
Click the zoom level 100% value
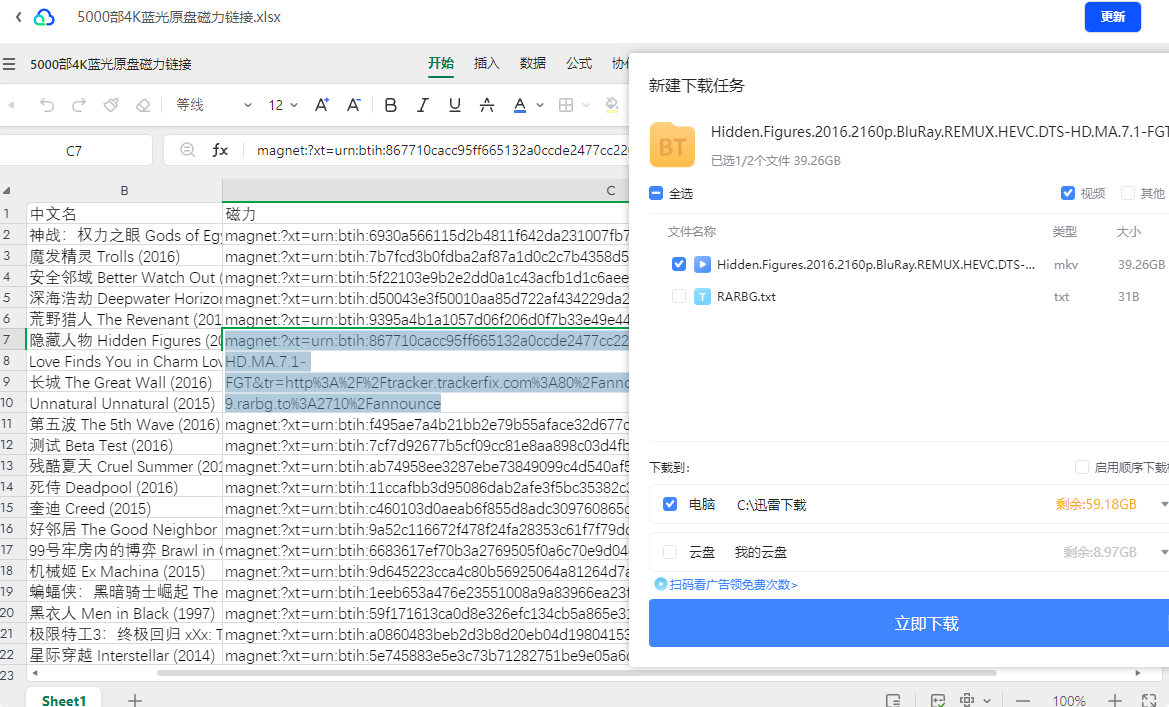tap(1069, 701)
